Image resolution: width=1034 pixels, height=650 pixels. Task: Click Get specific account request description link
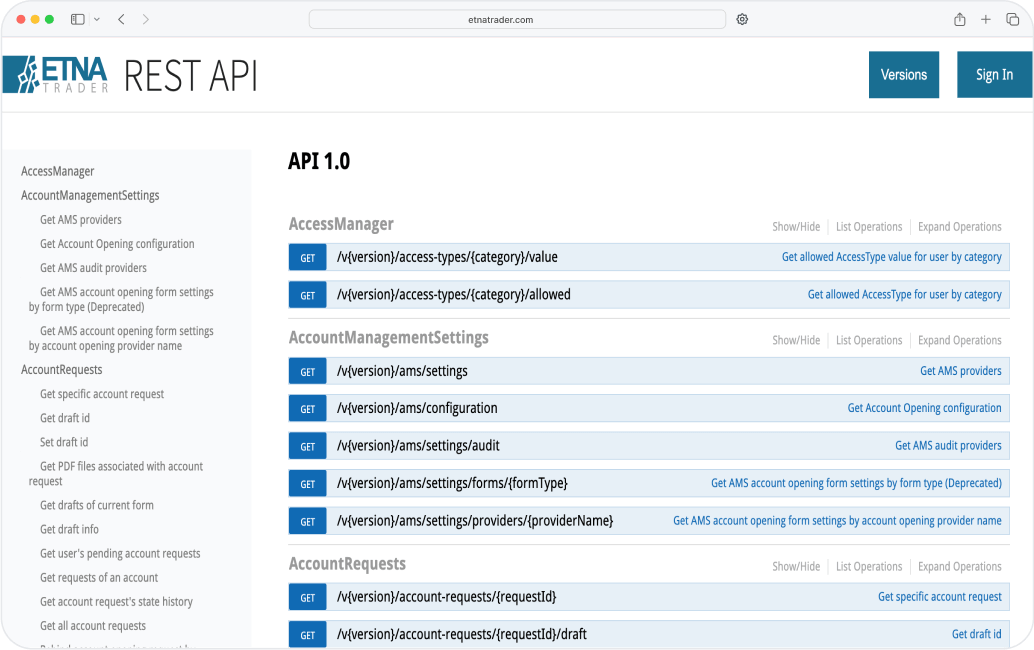940,597
